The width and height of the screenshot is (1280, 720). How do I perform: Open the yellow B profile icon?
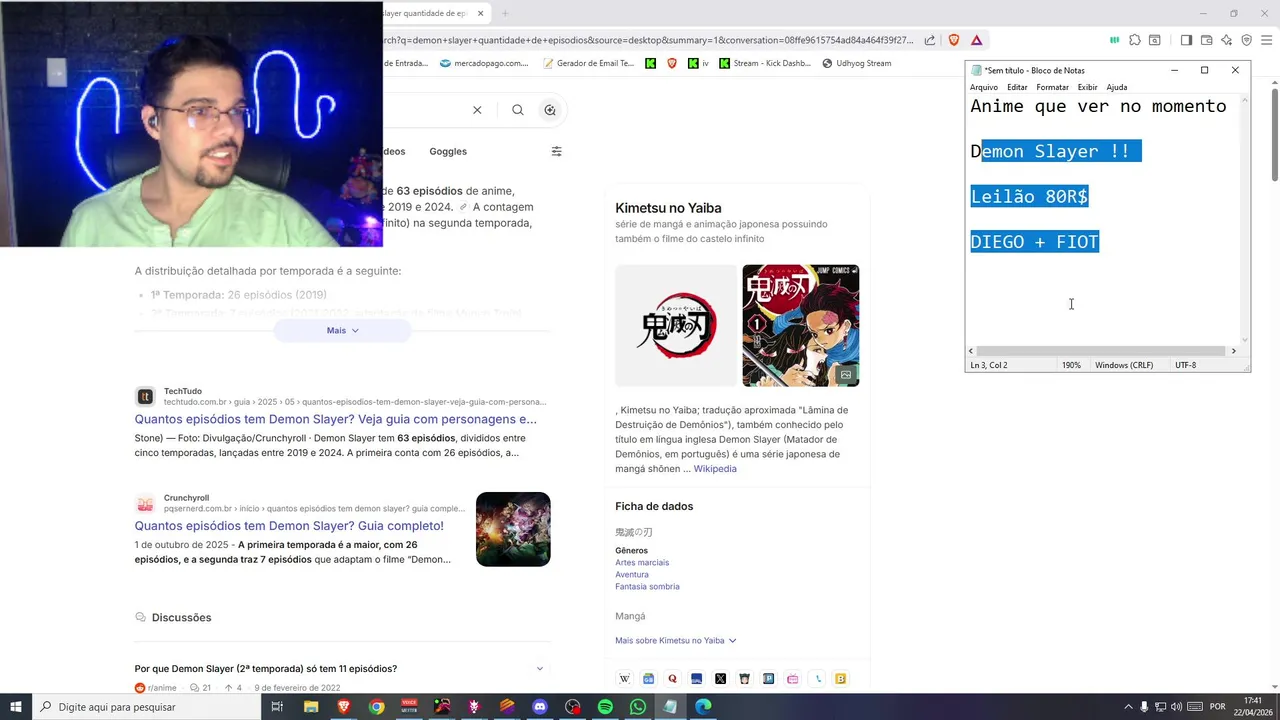pos(840,678)
